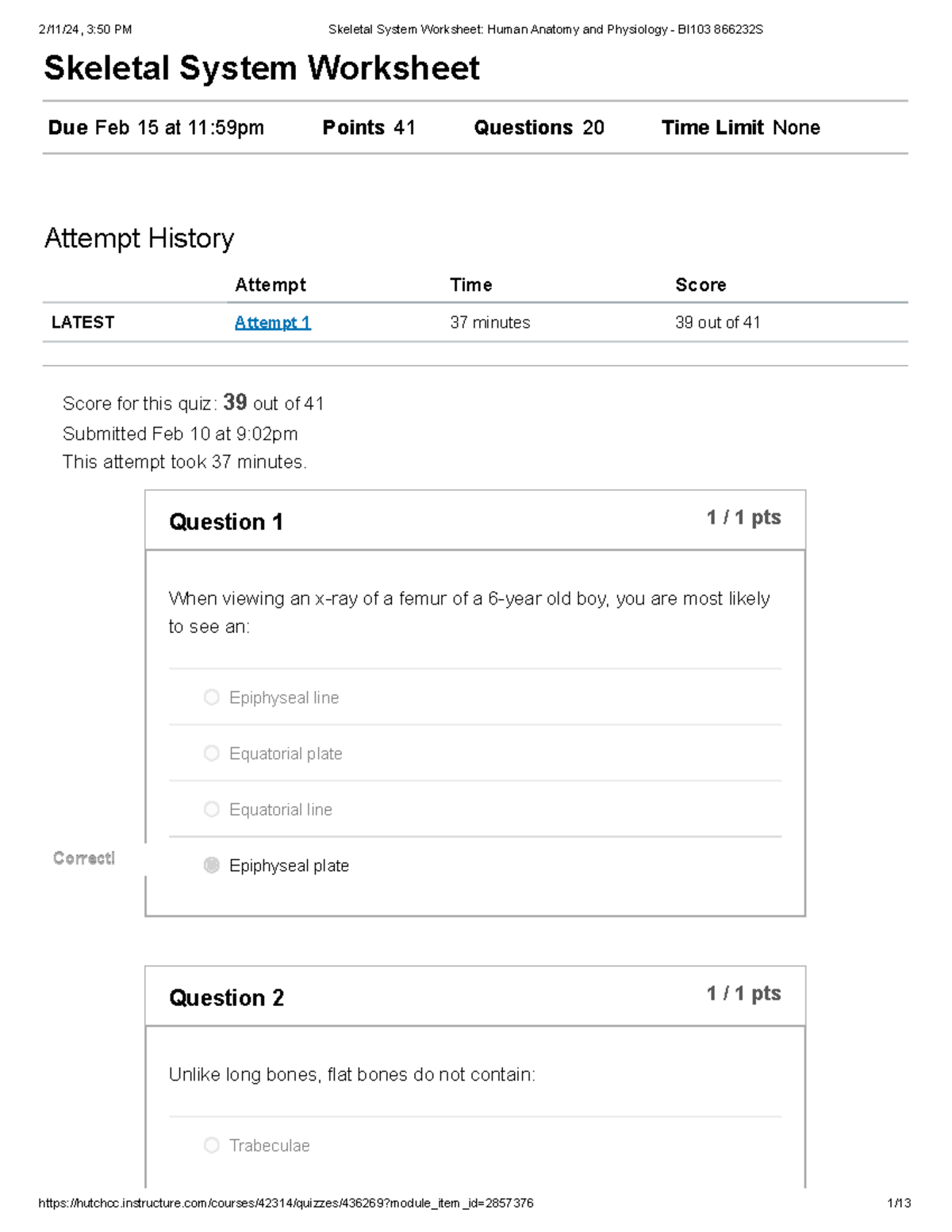
Task: Click the 39 out of 41 score cell
Action: (x=717, y=322)
